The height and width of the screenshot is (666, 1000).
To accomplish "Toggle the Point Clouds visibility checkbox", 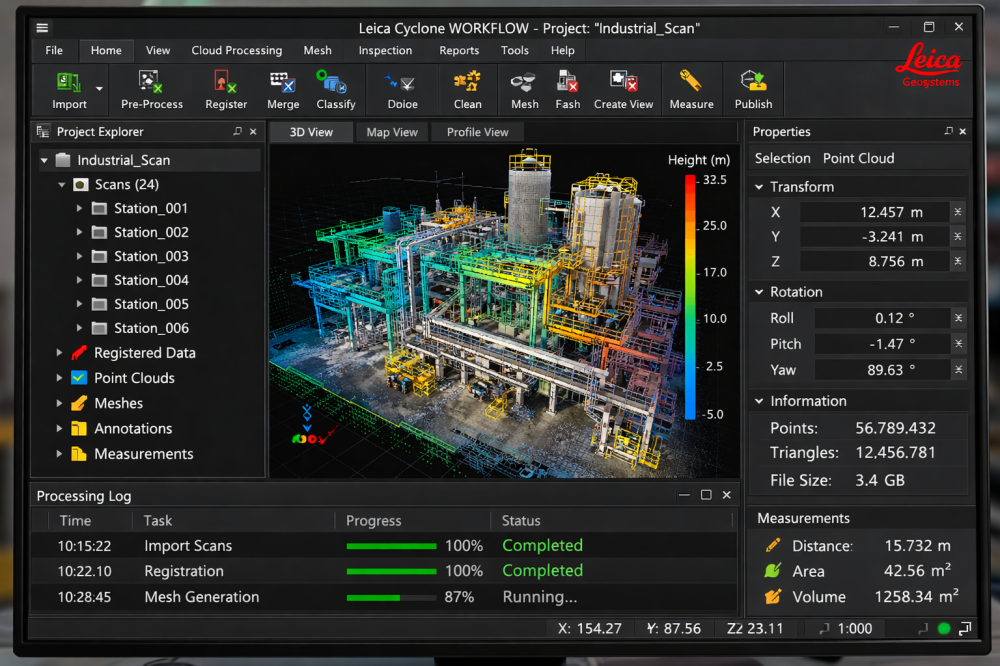I will [80, 378].
